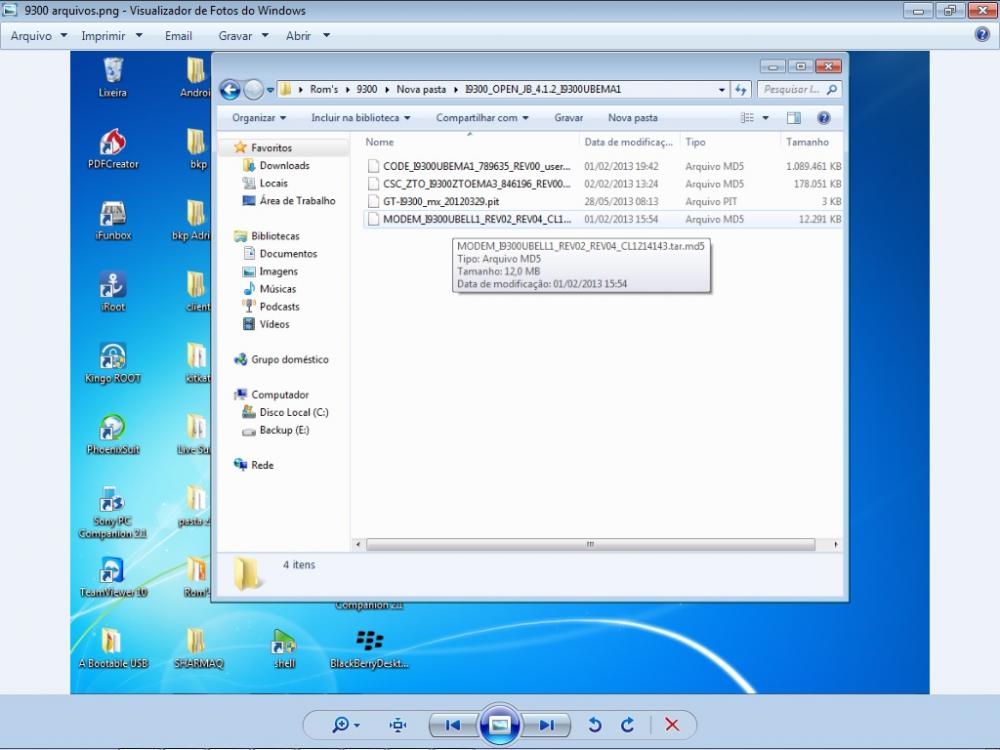Viewport: 1000px width, 750px height.
Task: Start the slideshow with the center button
Action: point(499,724)
